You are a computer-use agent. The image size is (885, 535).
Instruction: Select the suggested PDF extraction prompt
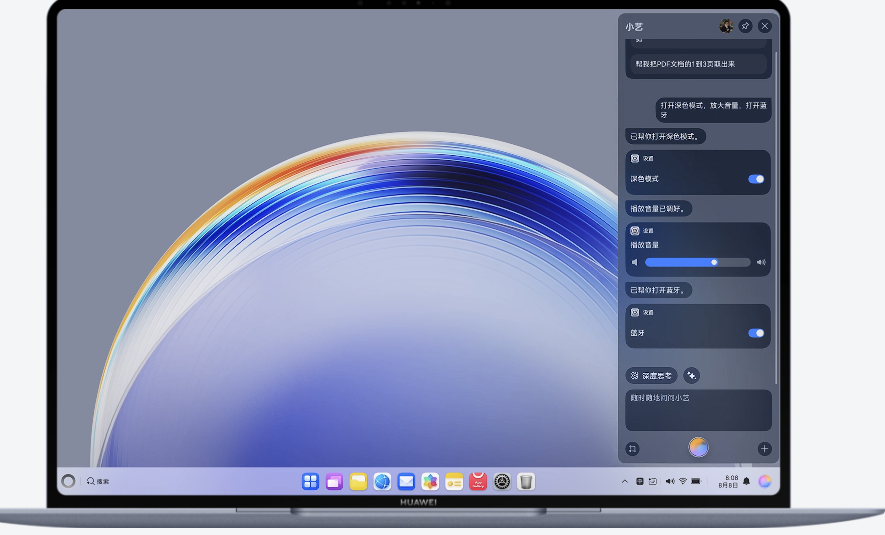pos(698,64)
